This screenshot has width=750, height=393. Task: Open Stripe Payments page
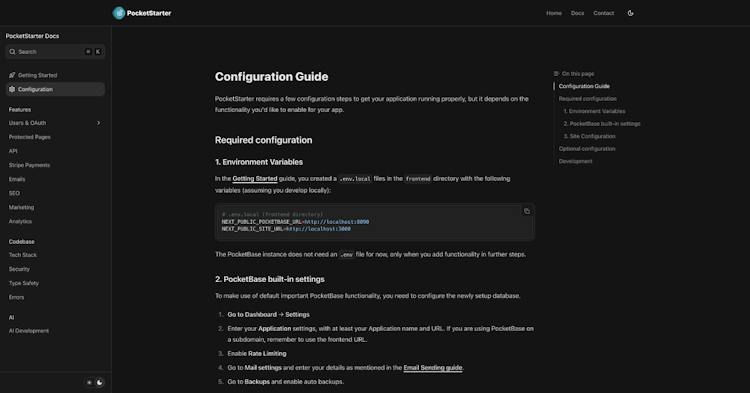coord(29,165)
